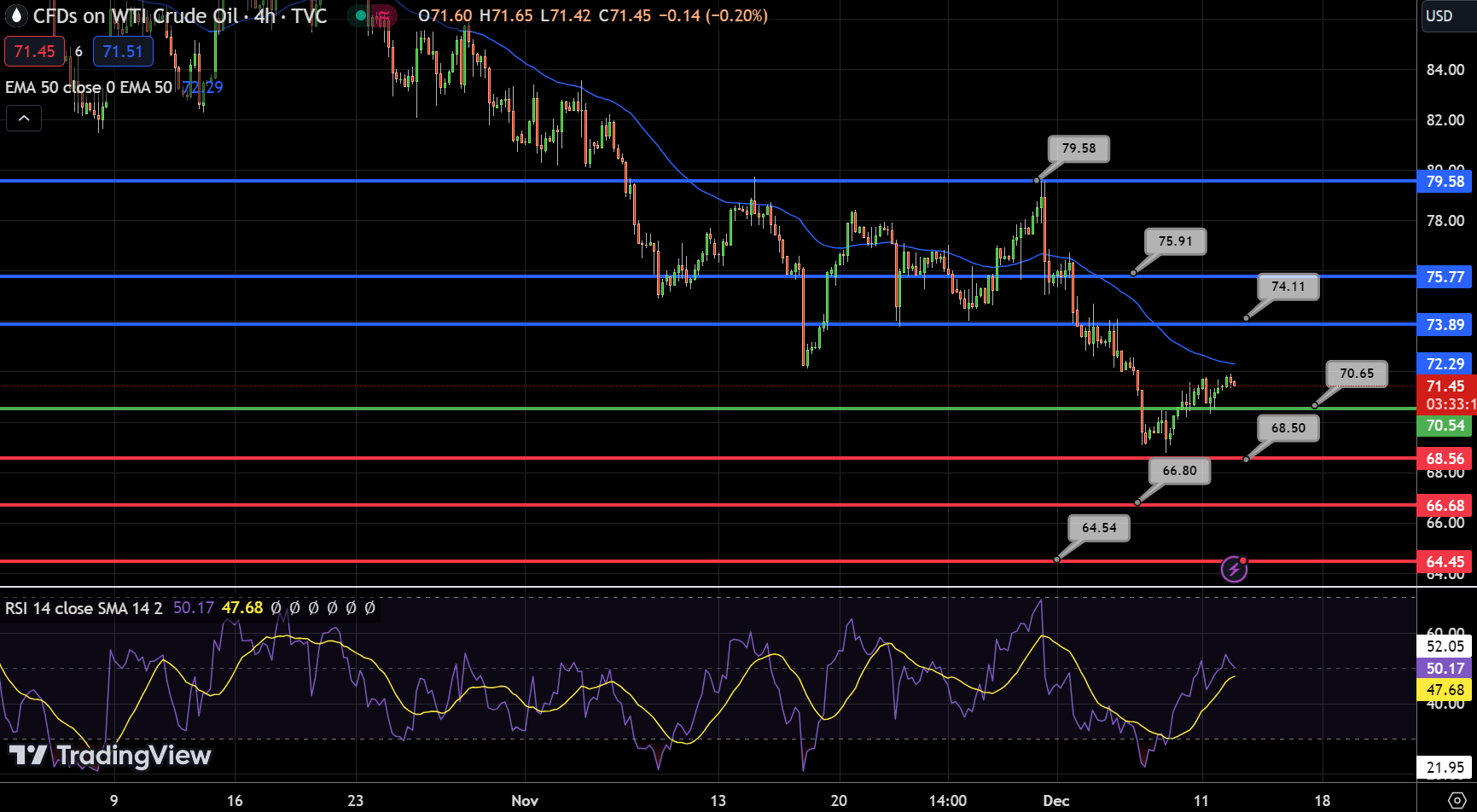Click the 79.58 callout label
The width and height of the screenshot is (1477, 812).
[1079, 148]
